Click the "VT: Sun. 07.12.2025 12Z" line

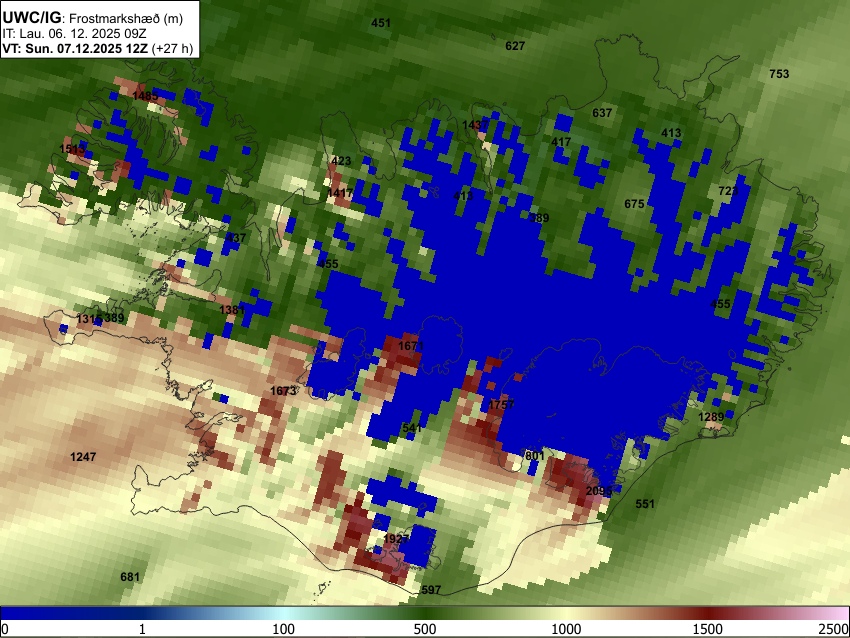coord(75,48)
